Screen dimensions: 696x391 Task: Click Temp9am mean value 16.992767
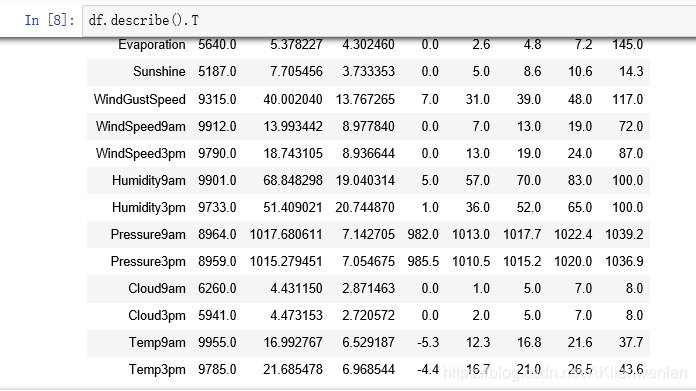pyautogui.click(x=293, y=343)
